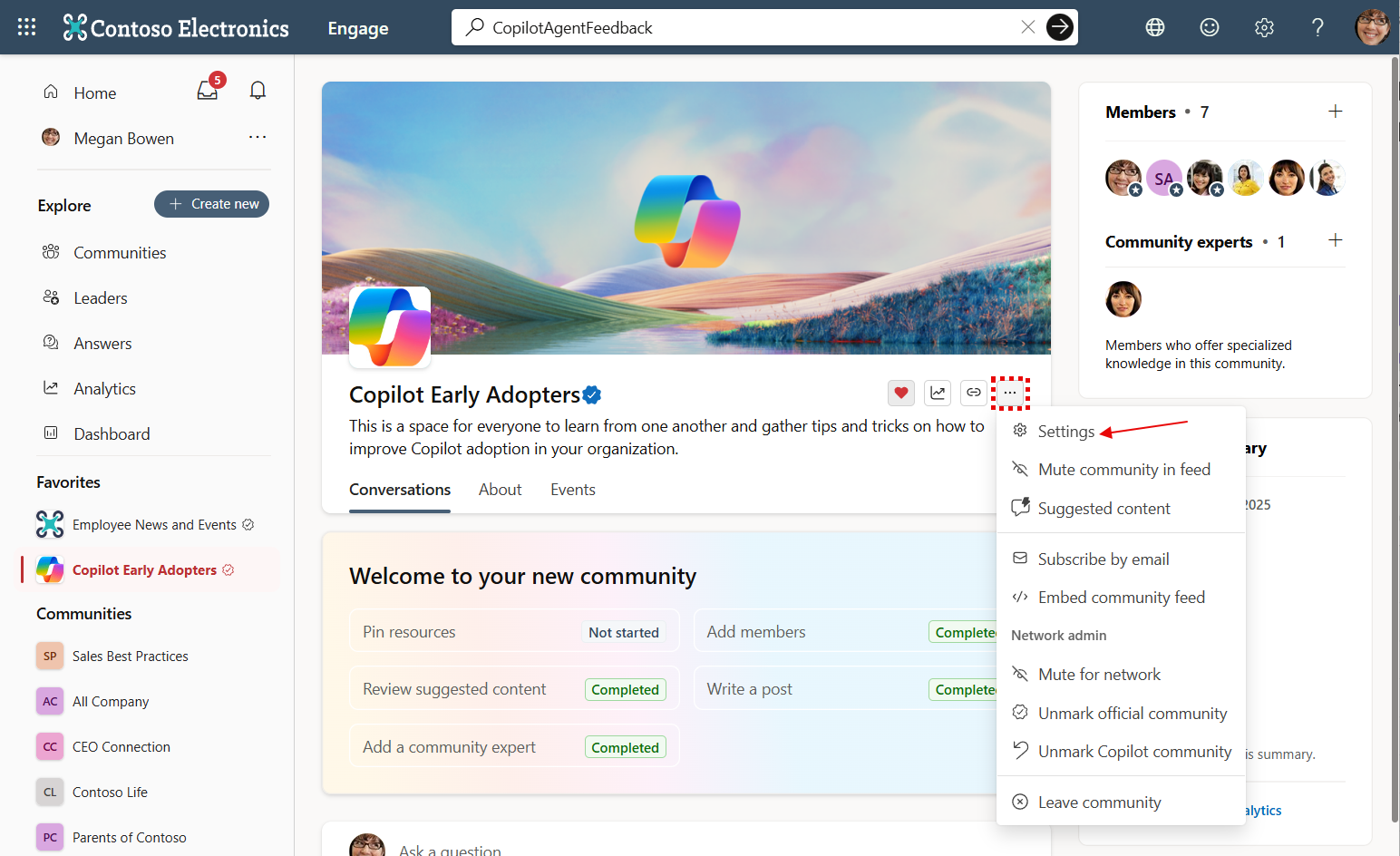Image resolution: width=1400 pixels, height=856 pixels.
Task: Open Sales Best Practices community
Action: [130, 657]
